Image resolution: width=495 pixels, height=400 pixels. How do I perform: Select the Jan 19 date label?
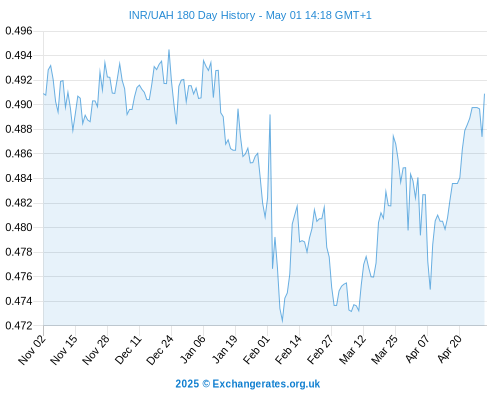225,349
